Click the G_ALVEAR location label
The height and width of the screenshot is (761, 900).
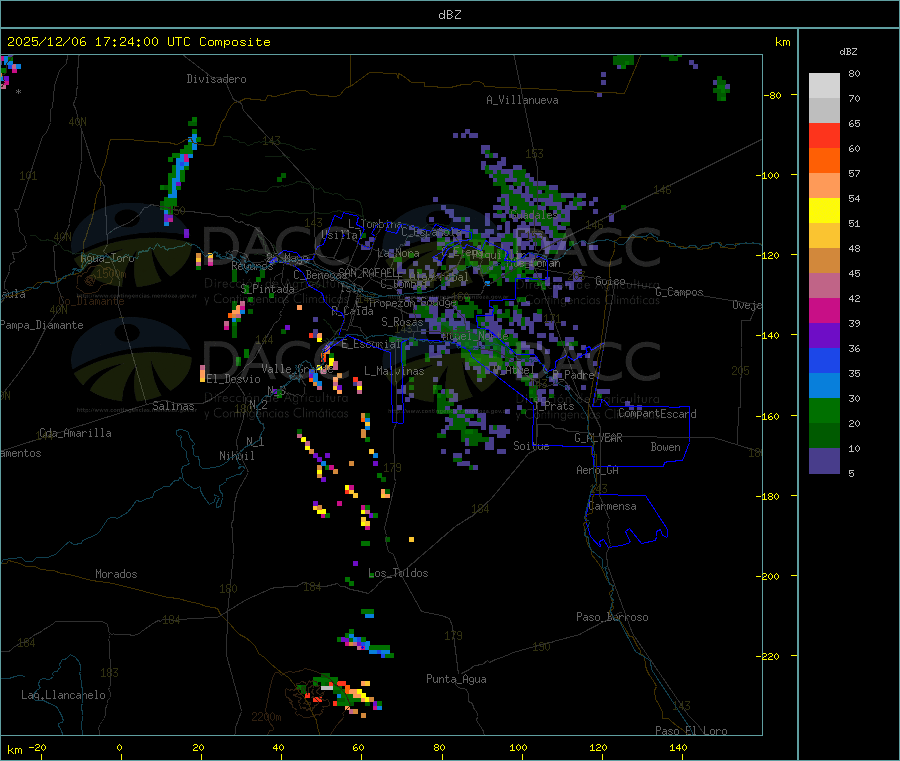point(598,438)
